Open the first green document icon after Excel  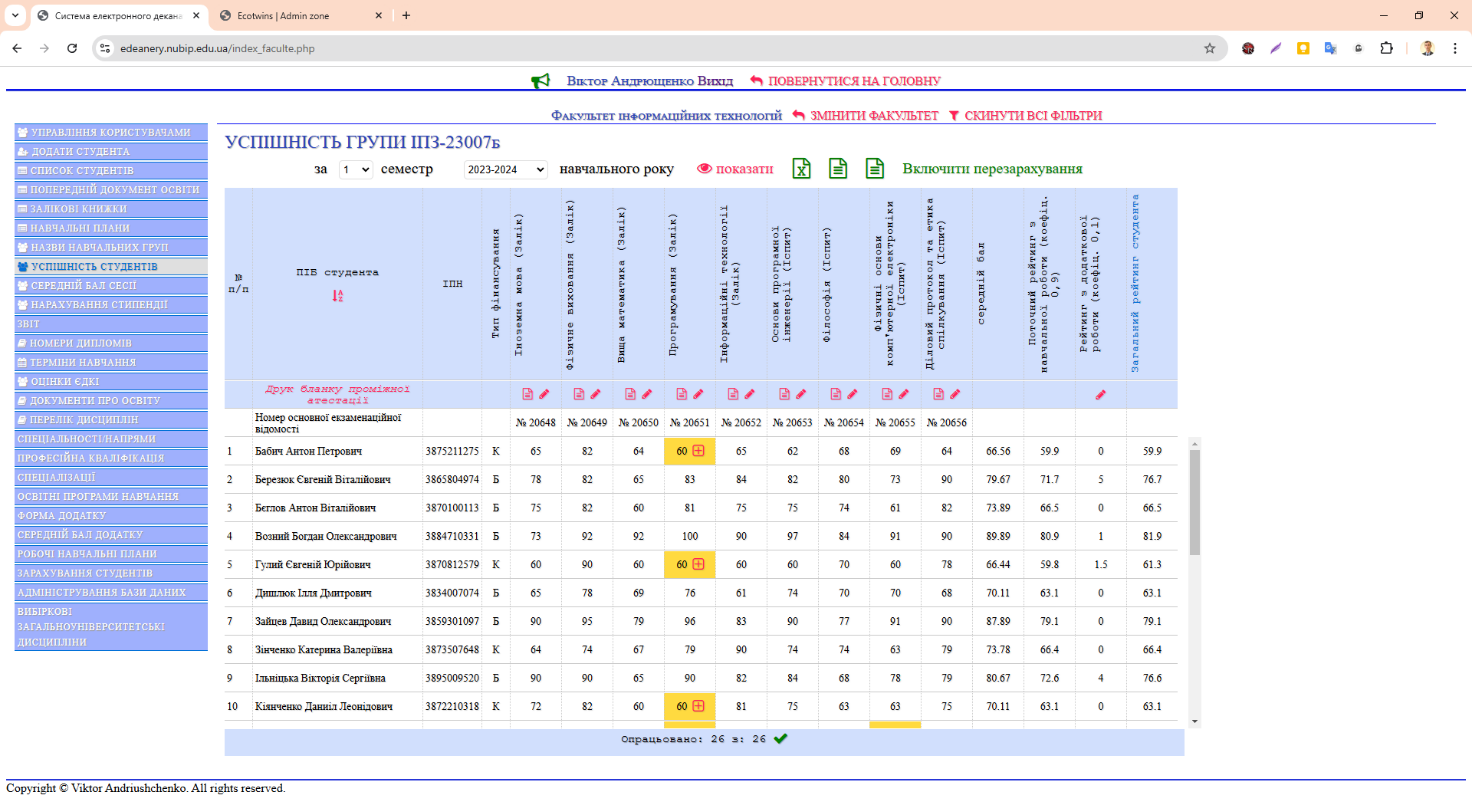838,169
